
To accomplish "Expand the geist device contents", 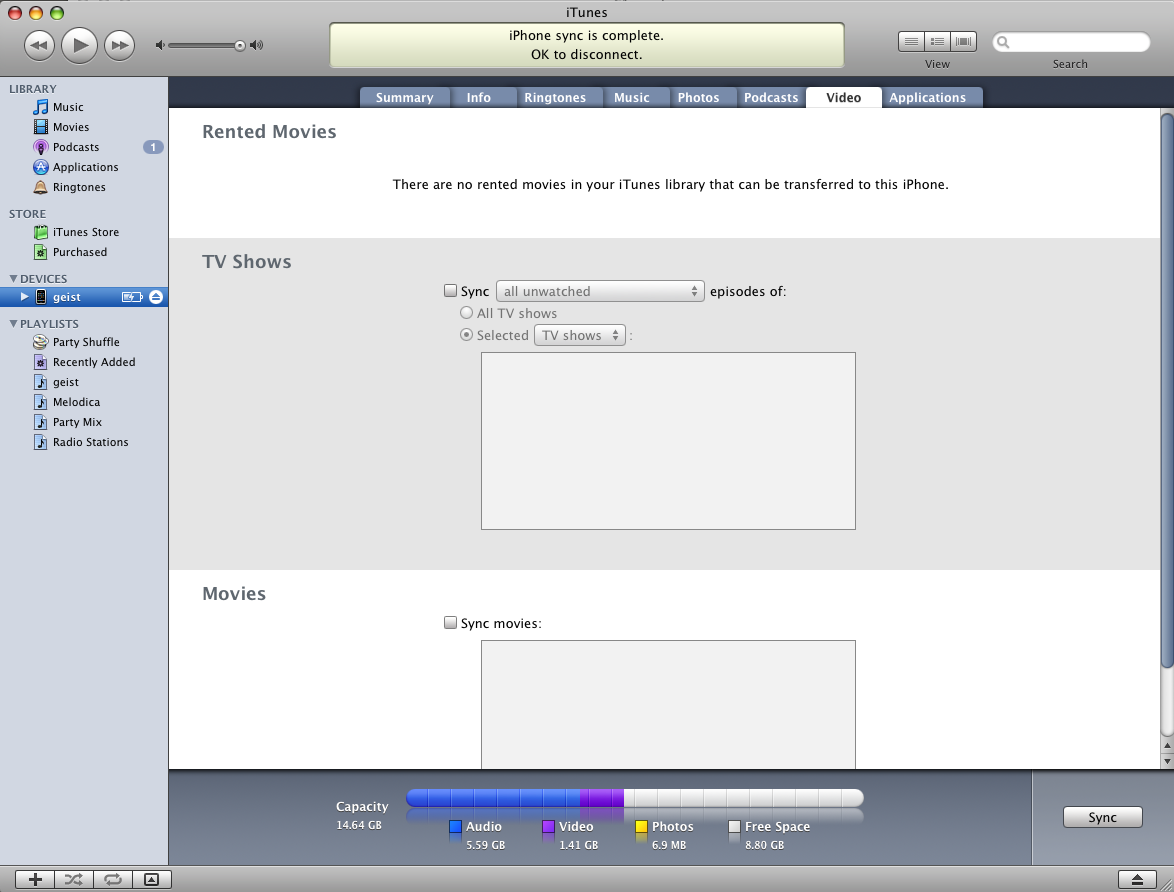I will point(24,297).
